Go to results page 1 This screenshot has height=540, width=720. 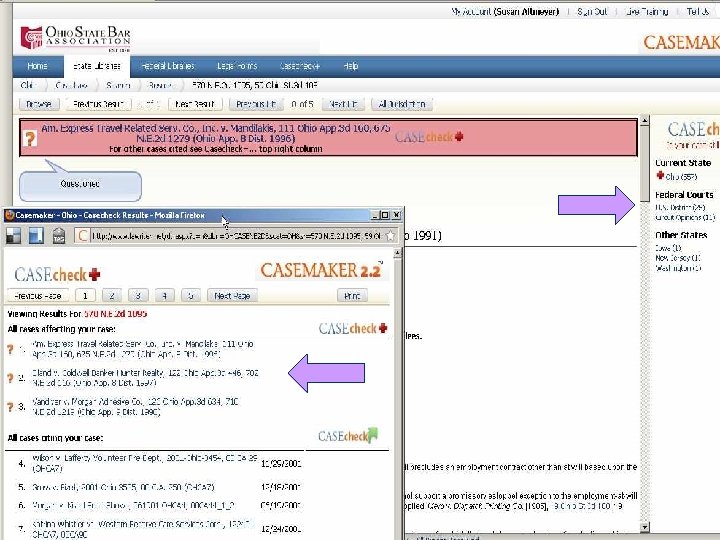click(x=85, y=296)
